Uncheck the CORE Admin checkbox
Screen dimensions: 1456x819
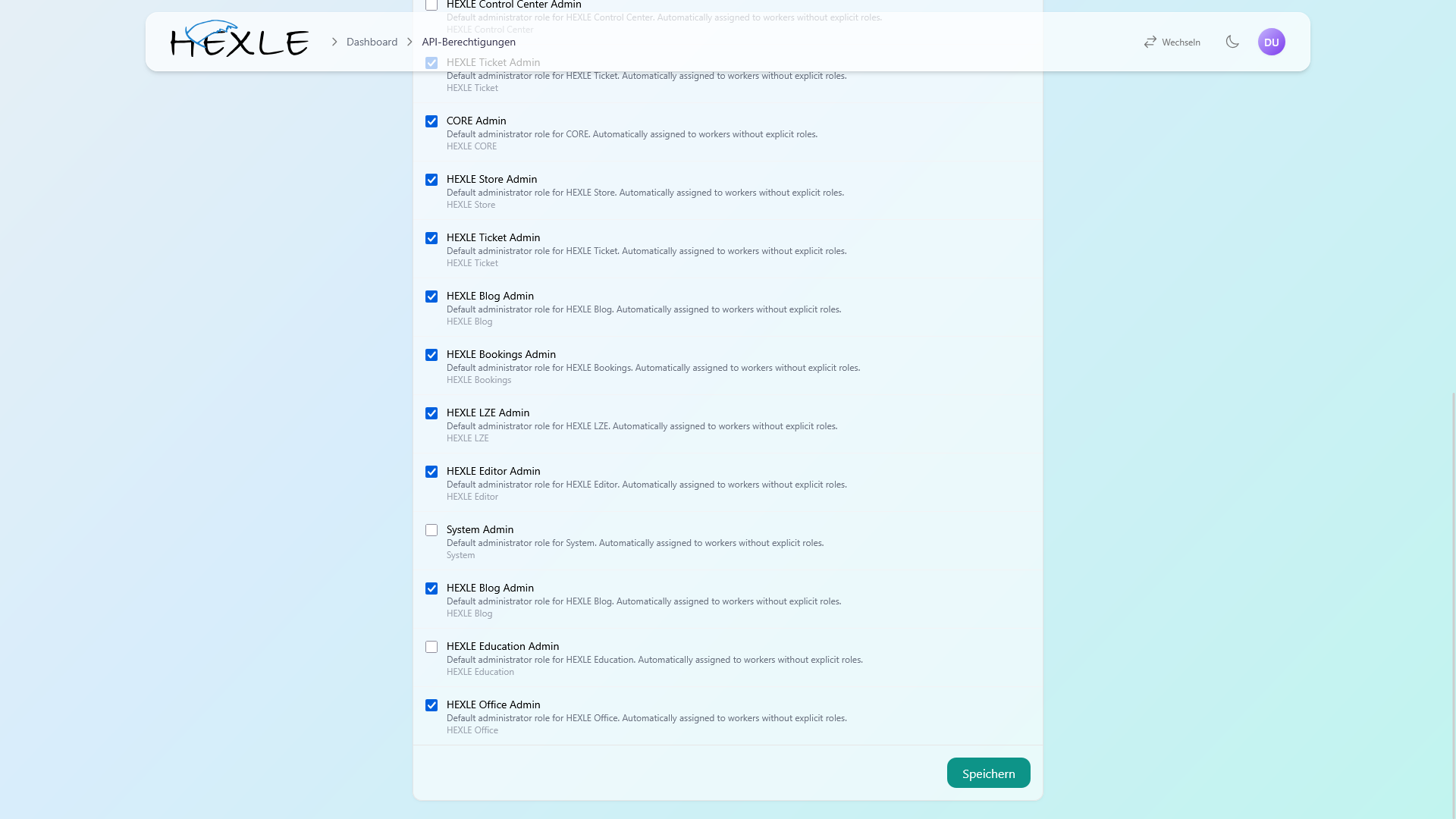tap(431, 121)
